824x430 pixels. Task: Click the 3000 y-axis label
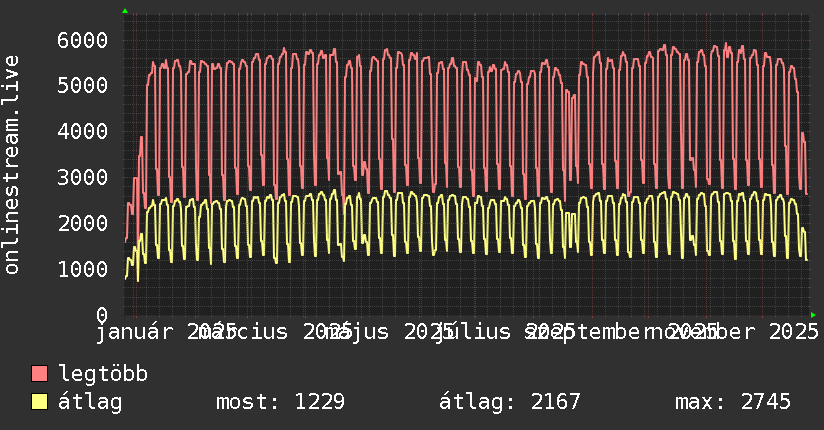[x=83, y=178]
